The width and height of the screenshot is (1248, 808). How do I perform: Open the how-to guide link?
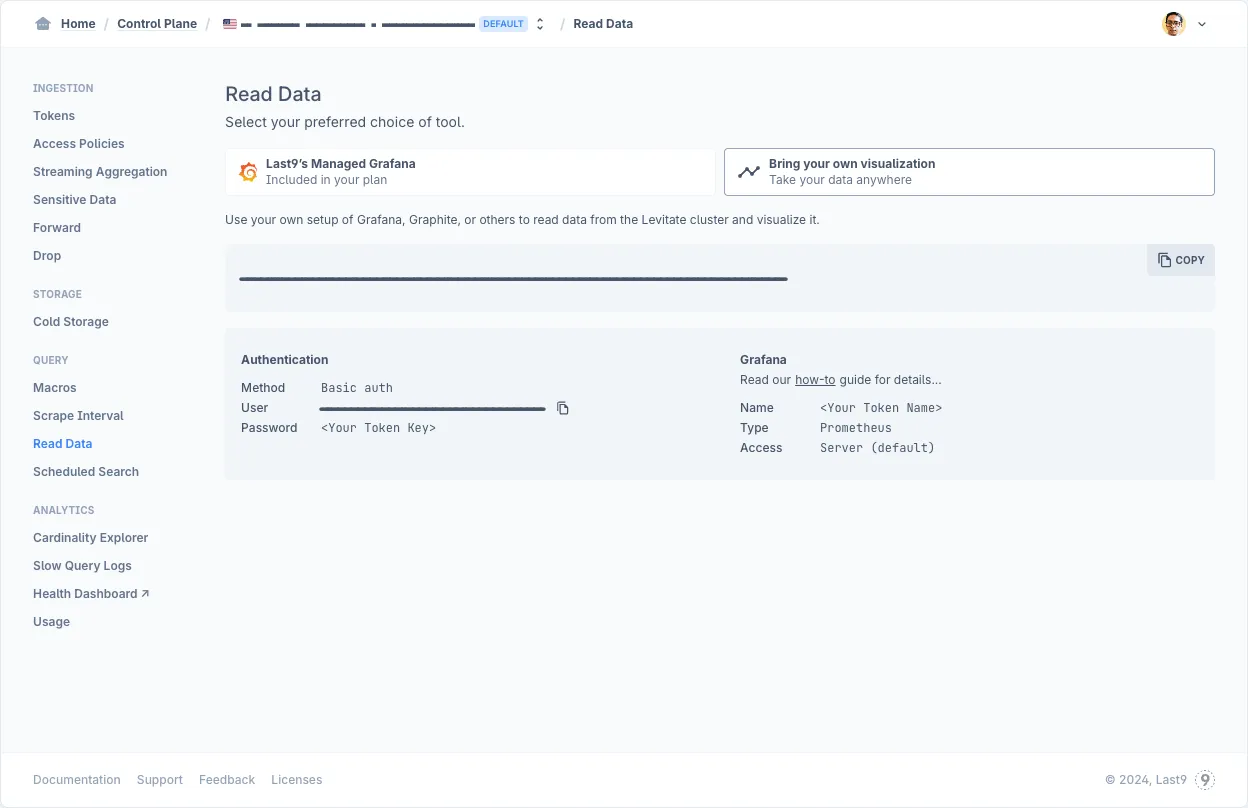click(814, 380)
